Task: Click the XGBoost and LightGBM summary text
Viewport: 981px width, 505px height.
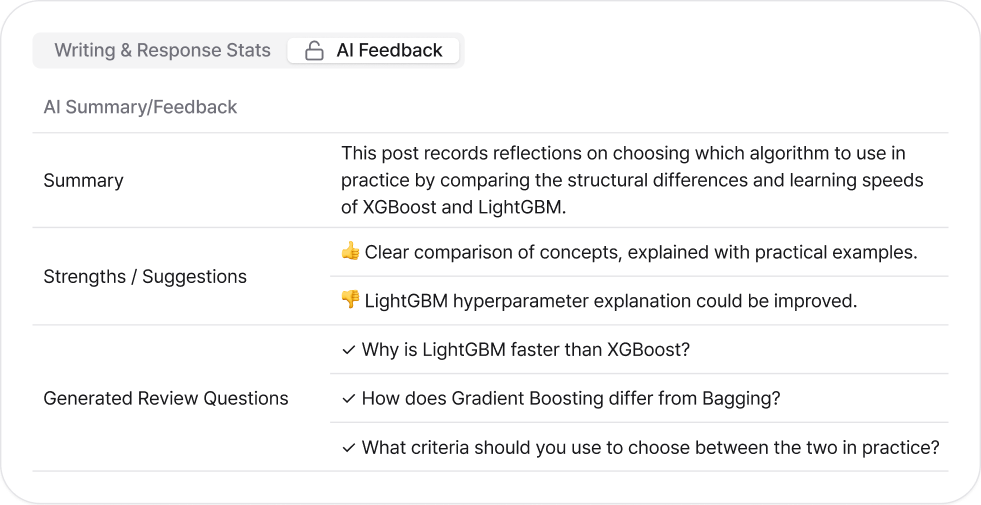Action: pyautogui.click(x=632, y=181)
